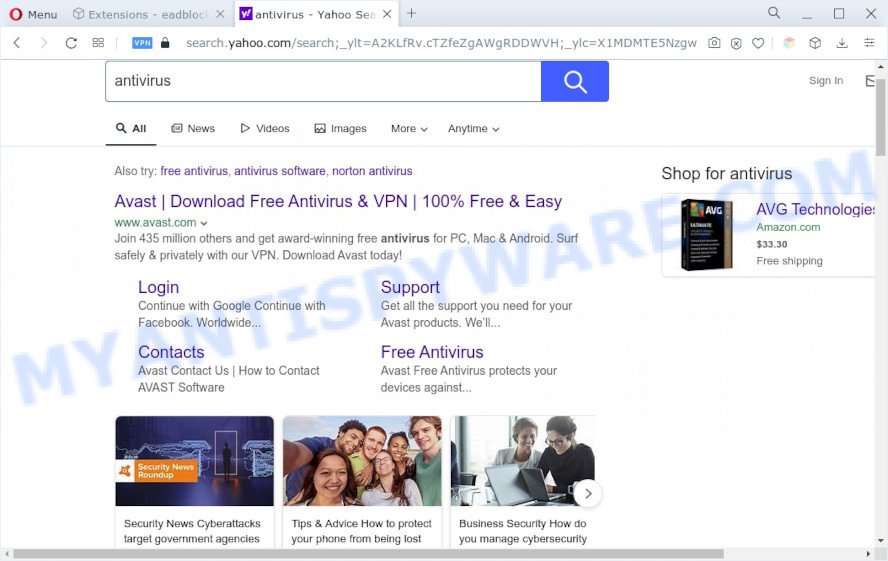Close the antivirus Yahoo Search tab
Screen dimensions: 888x561
point(387,14)
